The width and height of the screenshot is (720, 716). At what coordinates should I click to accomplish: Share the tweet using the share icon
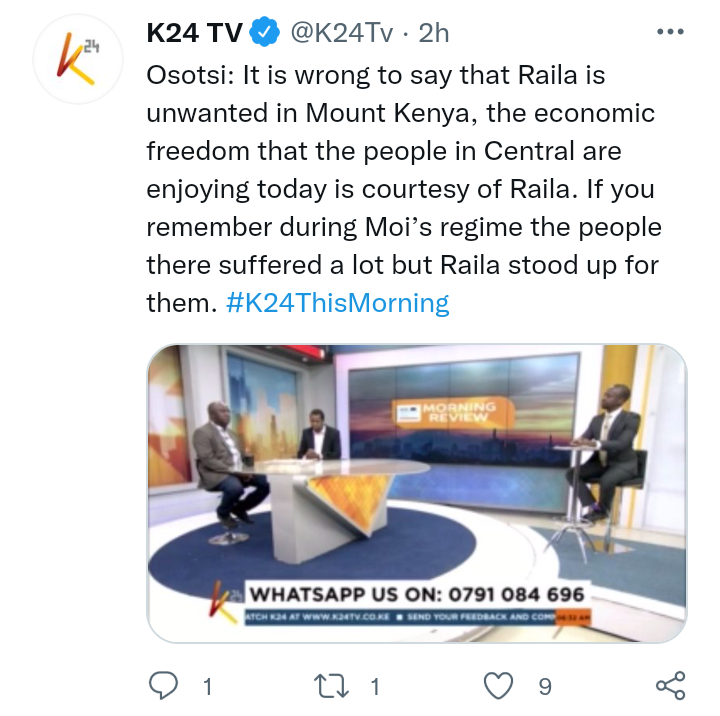670,686
